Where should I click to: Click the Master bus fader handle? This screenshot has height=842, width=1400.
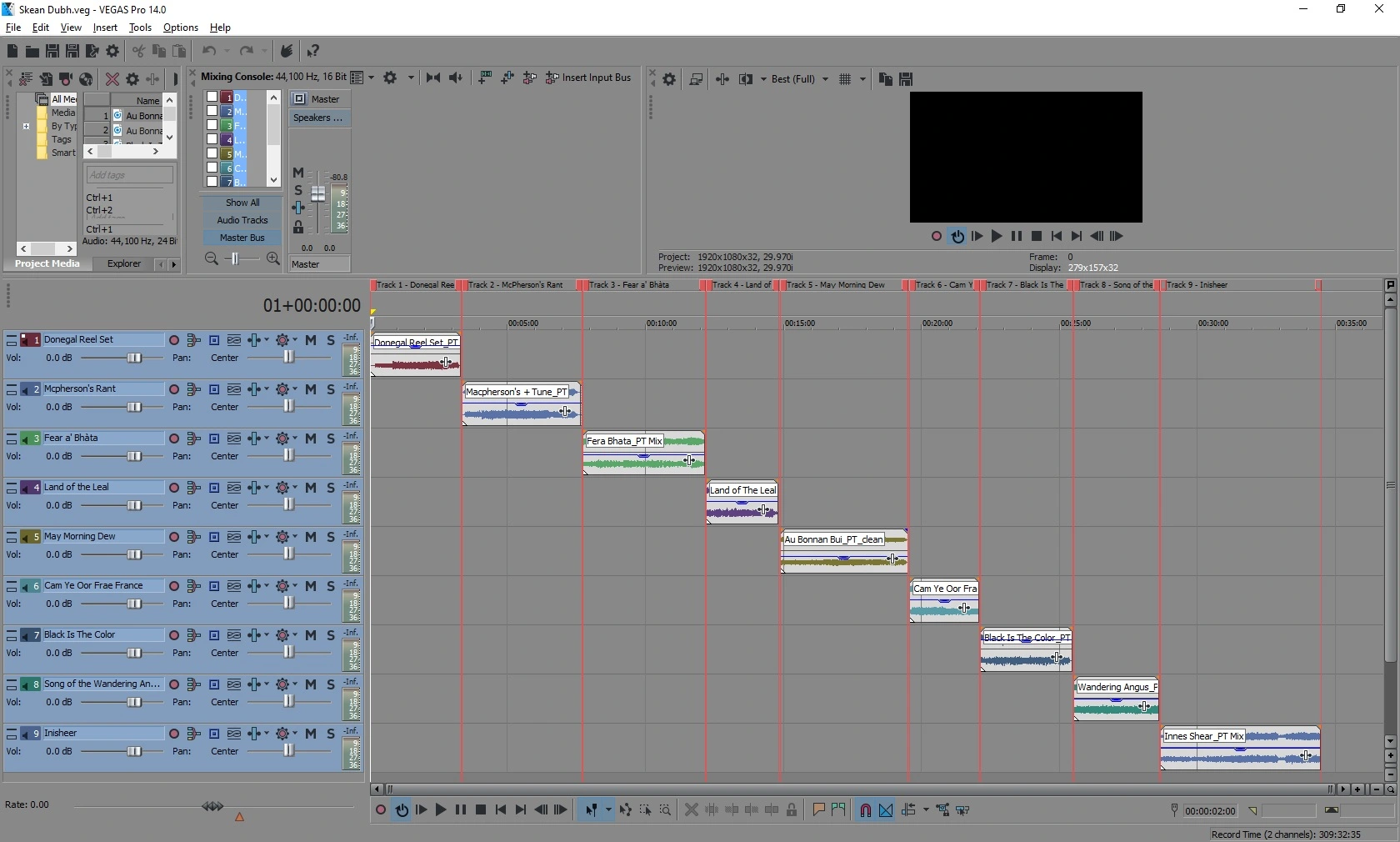click(318, 193)
